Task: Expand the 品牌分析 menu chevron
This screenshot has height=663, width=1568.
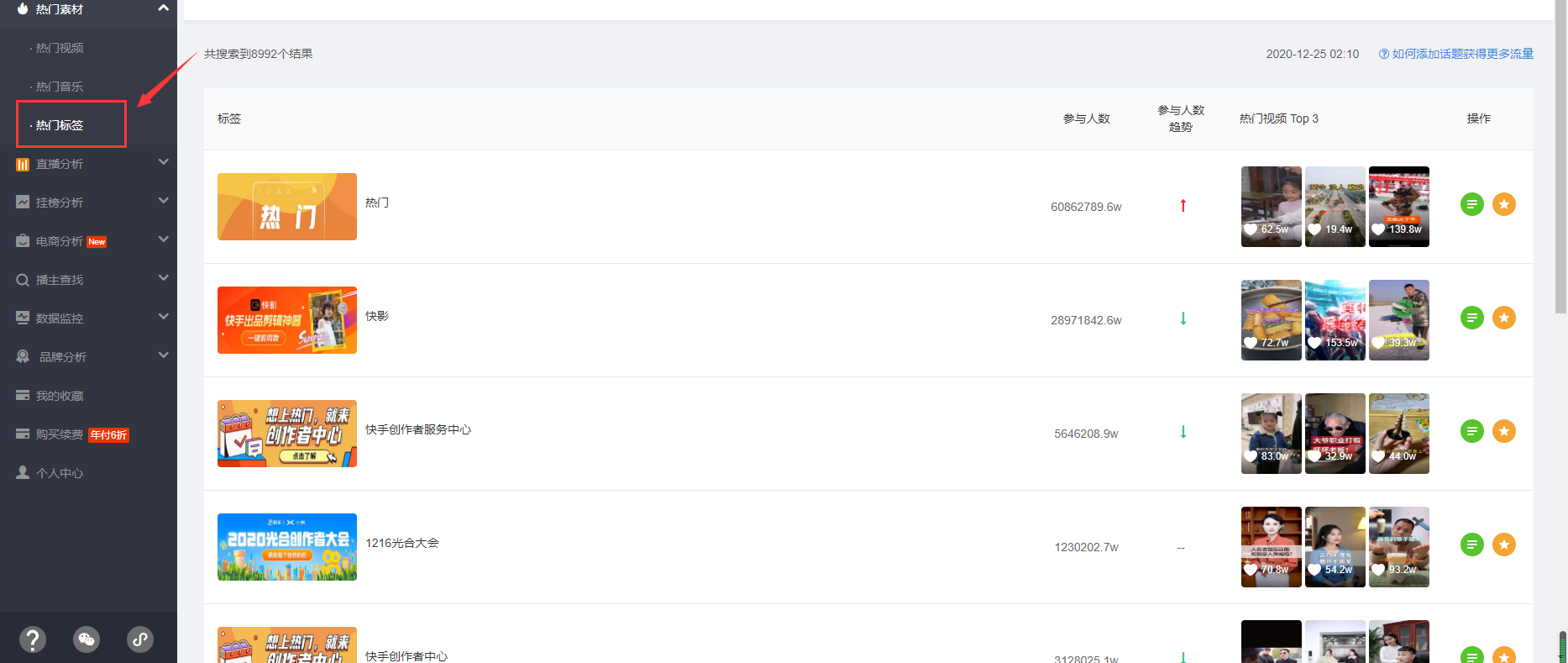Action: [x=163, y=355]
